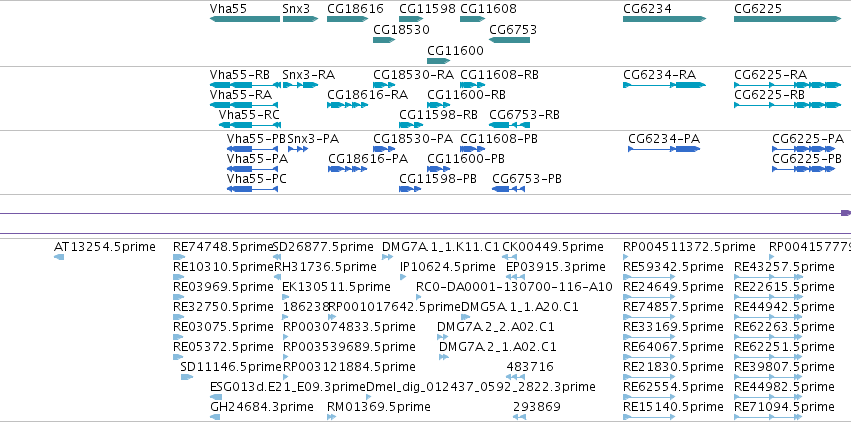Select EST SD11146.5prime

[187, 376]
